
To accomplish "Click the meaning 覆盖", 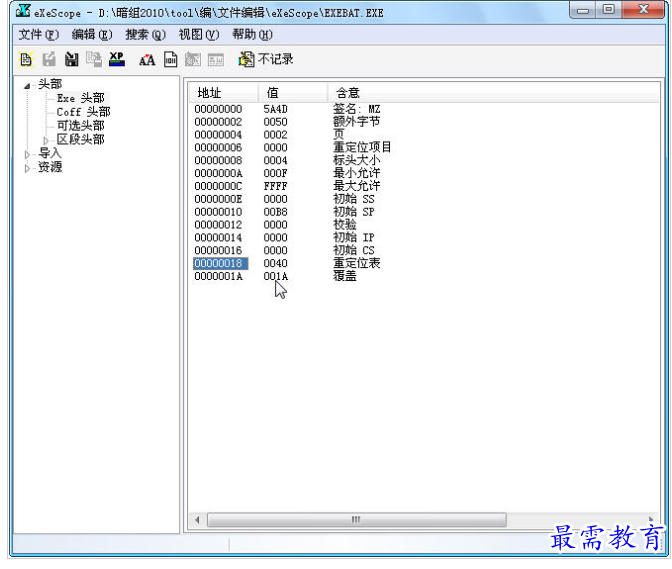I will [x=345, y=276].
